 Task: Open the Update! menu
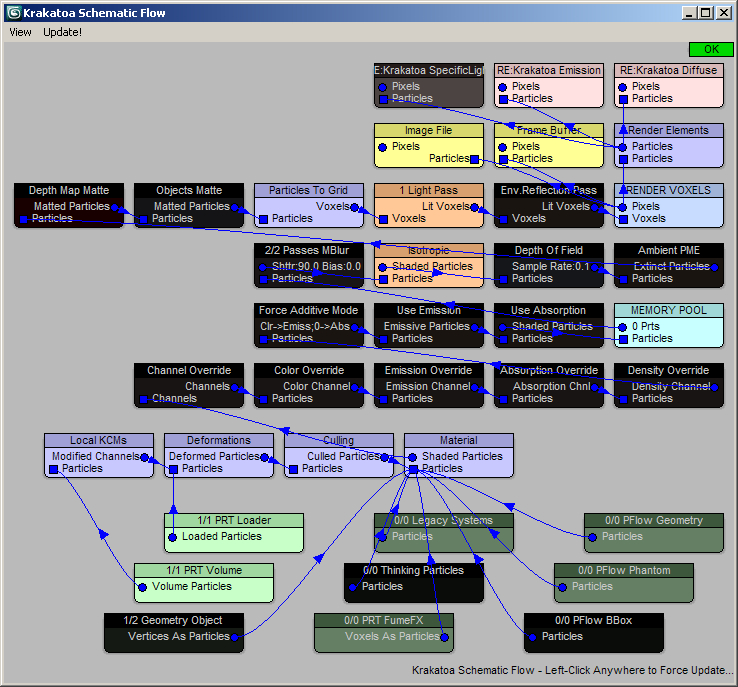pyautogui.click(x=62, y=32)
